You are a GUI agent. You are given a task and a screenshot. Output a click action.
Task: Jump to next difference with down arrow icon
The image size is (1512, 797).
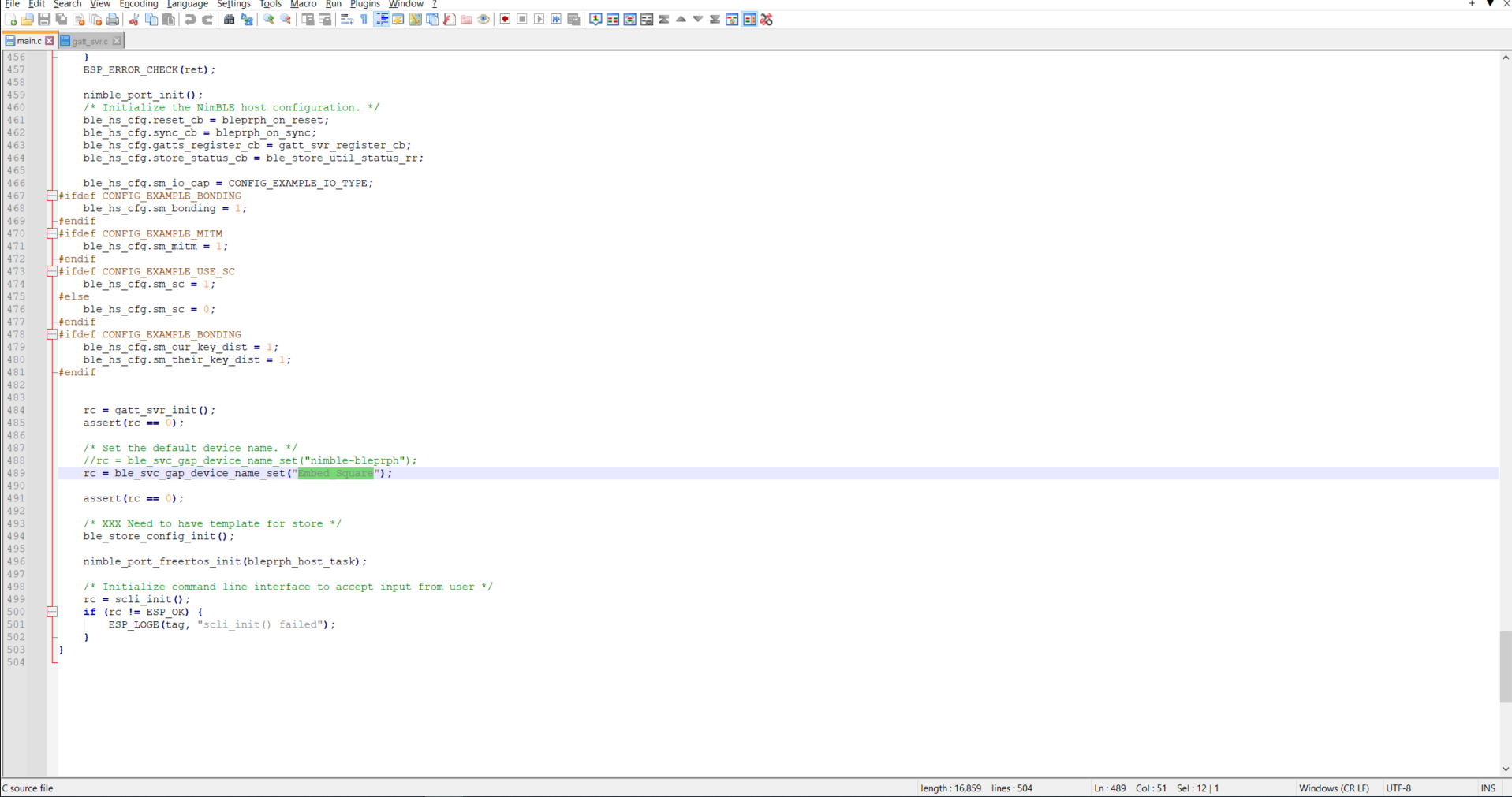point(698,20)
